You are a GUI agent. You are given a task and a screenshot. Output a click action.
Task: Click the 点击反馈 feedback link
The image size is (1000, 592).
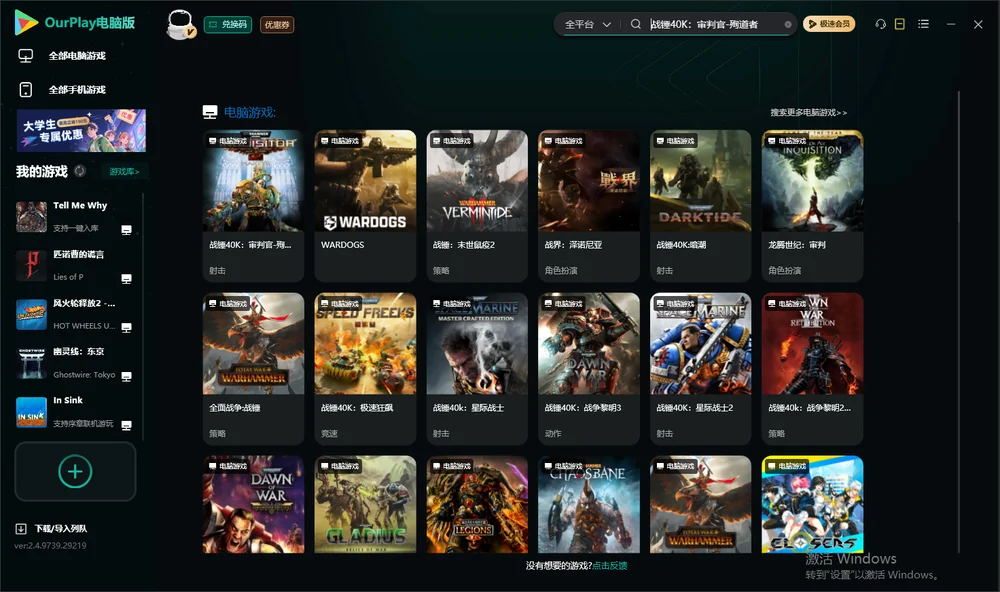[x=610, y=566]
